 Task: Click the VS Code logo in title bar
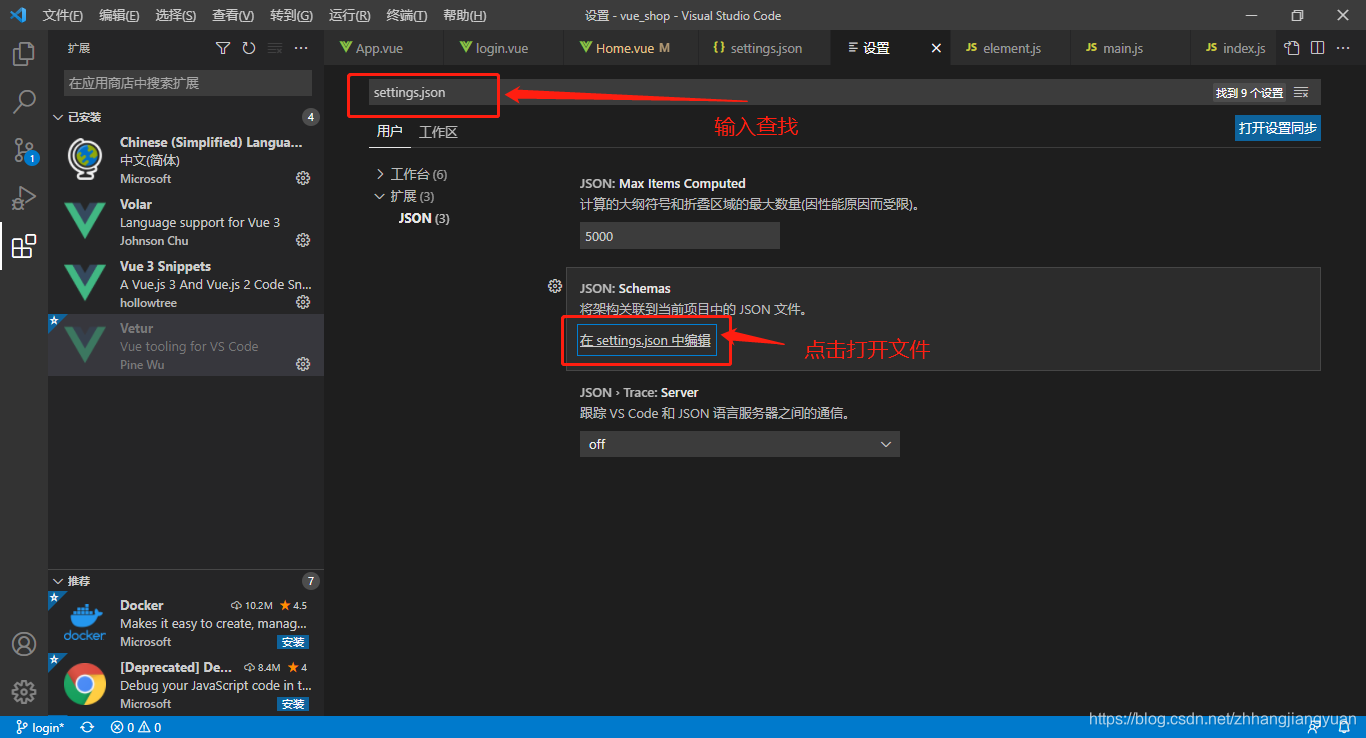18,15
